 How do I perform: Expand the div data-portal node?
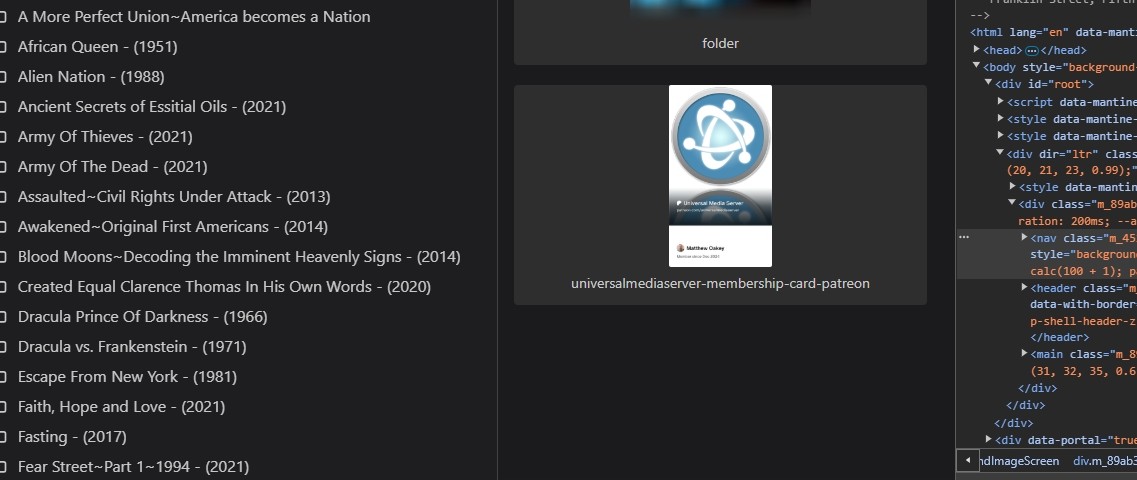pyautogui.click(x=989, y=439)
